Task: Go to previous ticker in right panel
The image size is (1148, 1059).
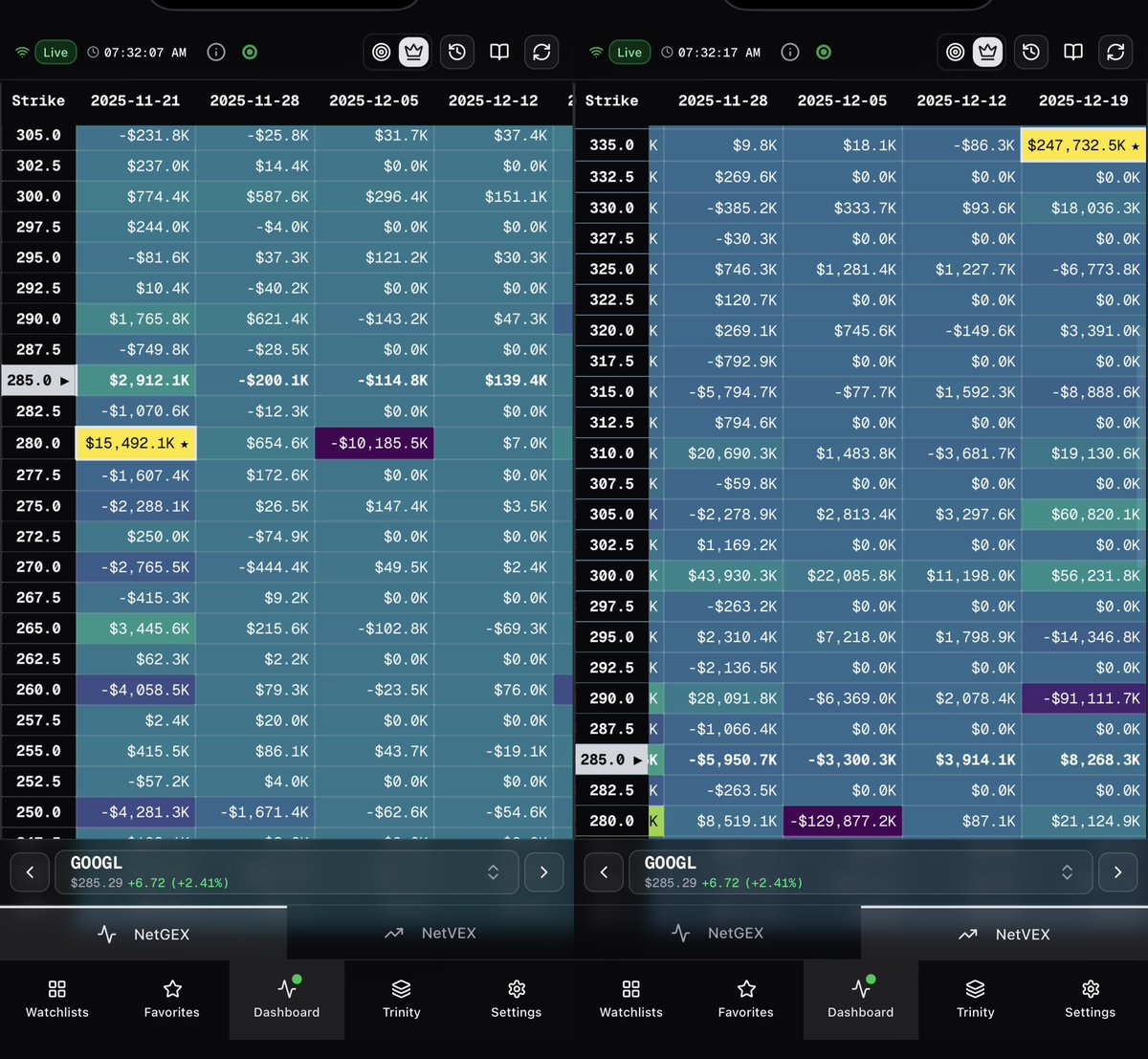Action: click(x=604, y=872)
